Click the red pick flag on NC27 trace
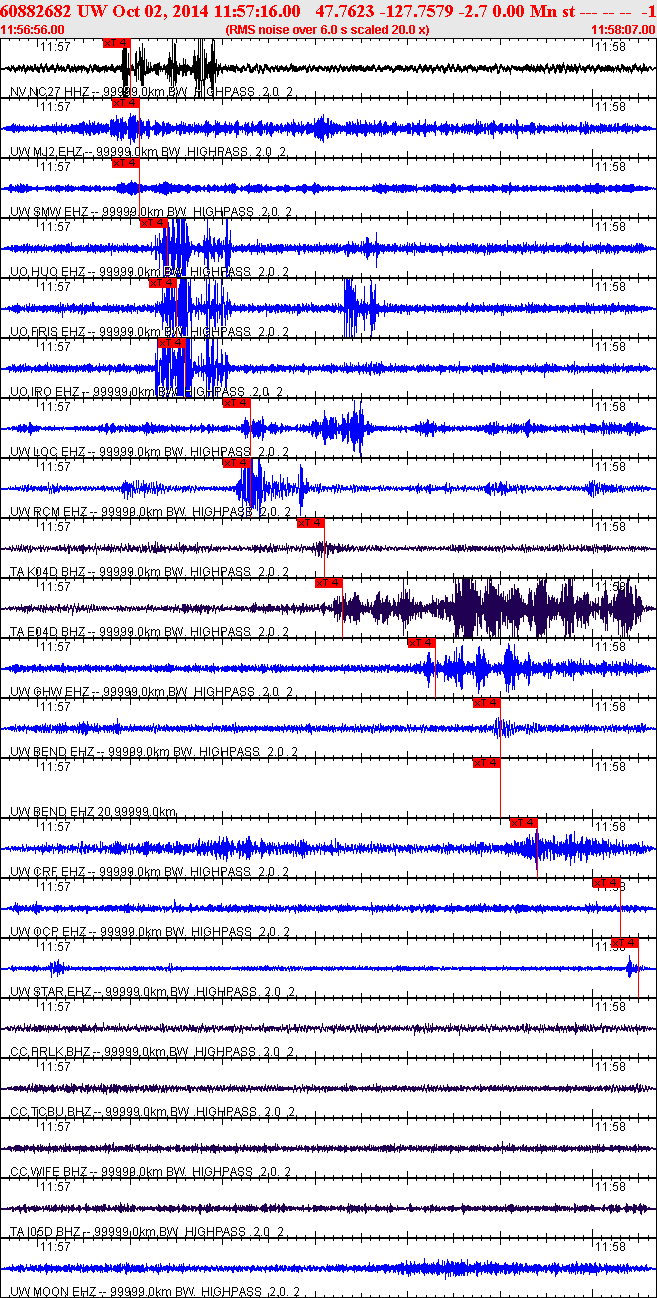 click(x=116, y=43)
